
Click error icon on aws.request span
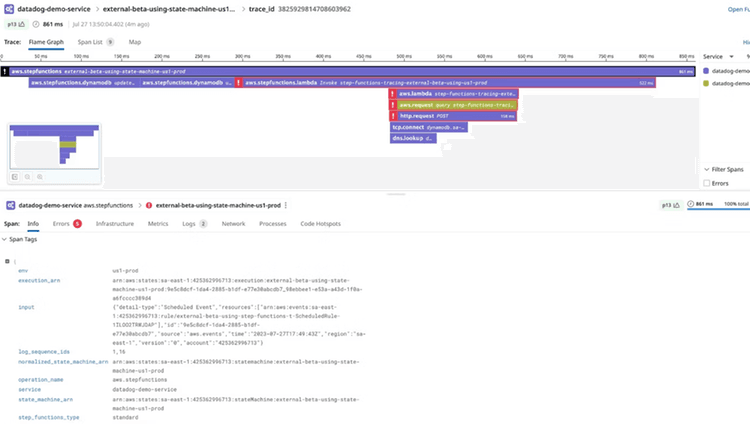393,105
